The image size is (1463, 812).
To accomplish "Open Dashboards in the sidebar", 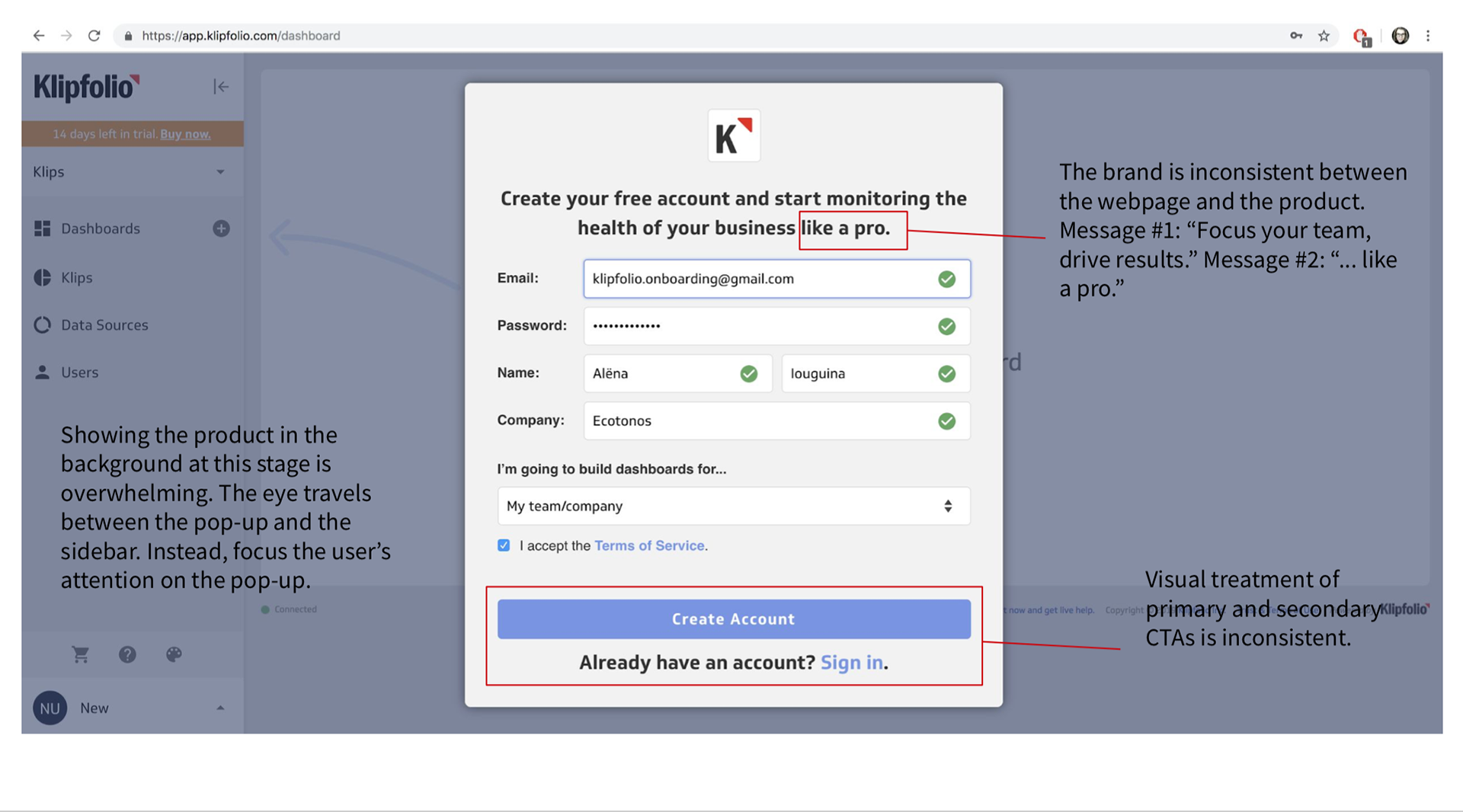I will [x=101, y=229].
